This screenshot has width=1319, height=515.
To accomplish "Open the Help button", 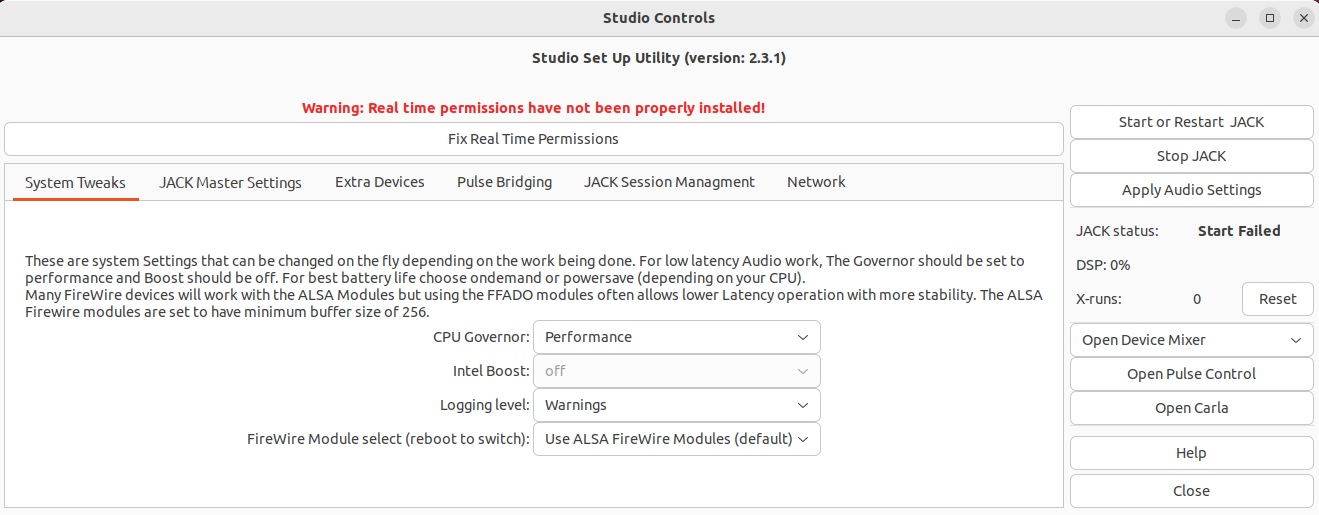I will (x=1191, y=453).
